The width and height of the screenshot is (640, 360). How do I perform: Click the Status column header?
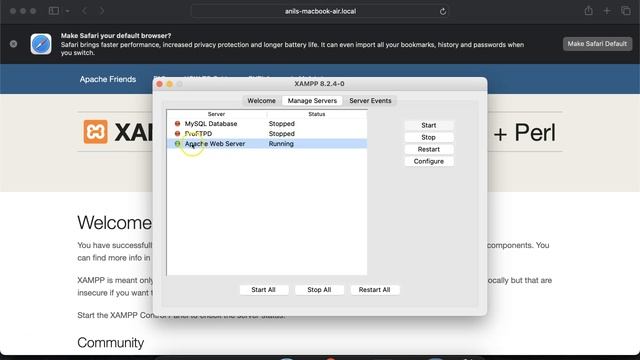point(317,114)
